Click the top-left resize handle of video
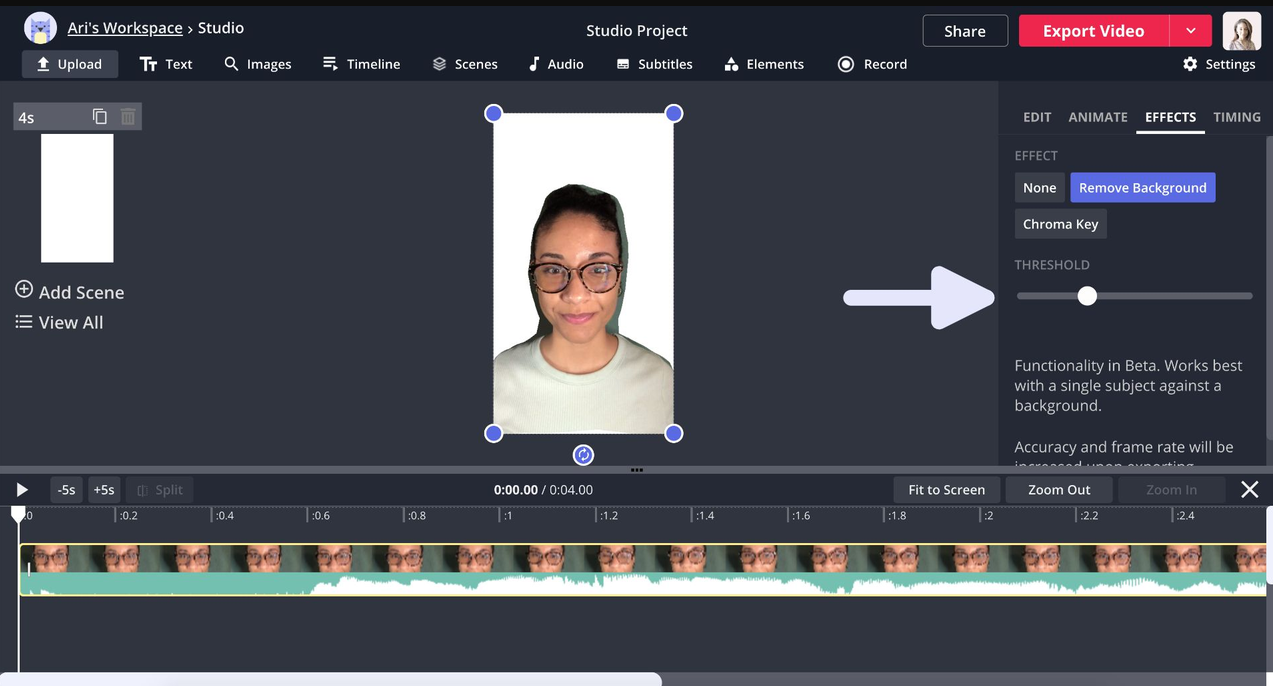This screenshot has width=1273, height=686. 493,113
